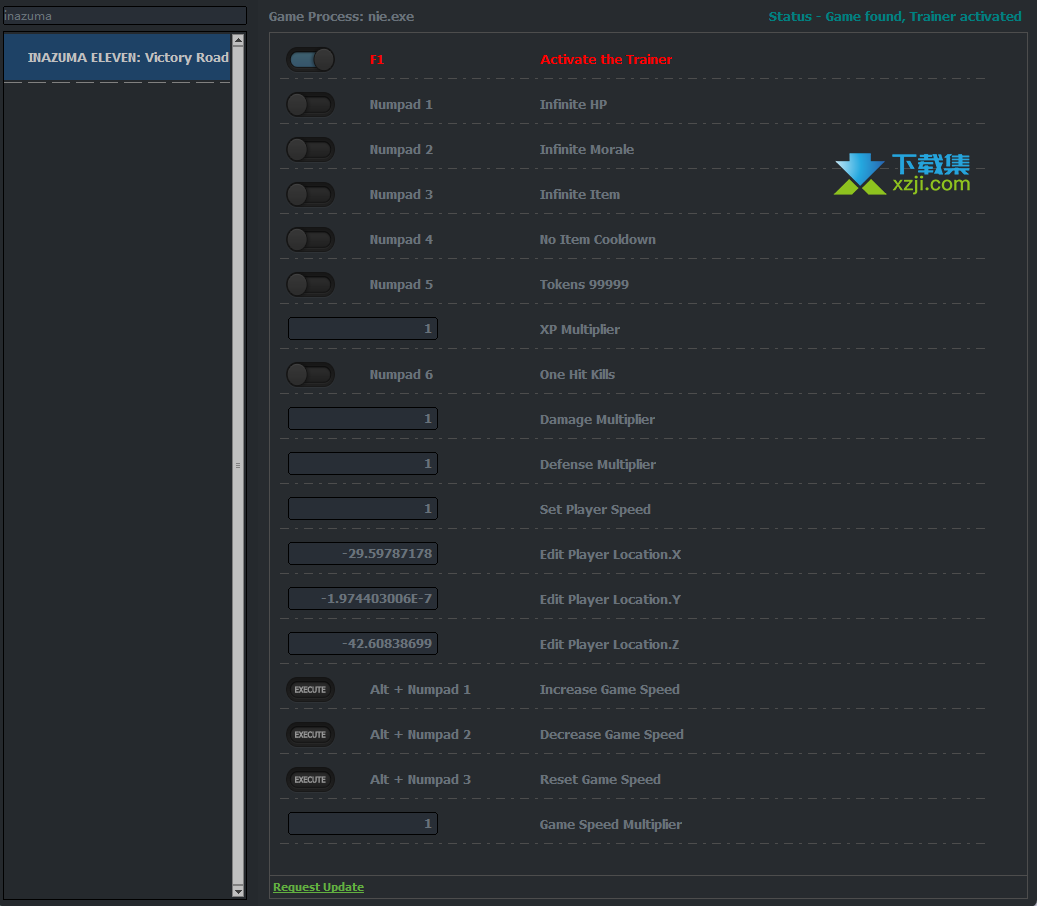Focus the Defense Multiplier input

[362, 464]
